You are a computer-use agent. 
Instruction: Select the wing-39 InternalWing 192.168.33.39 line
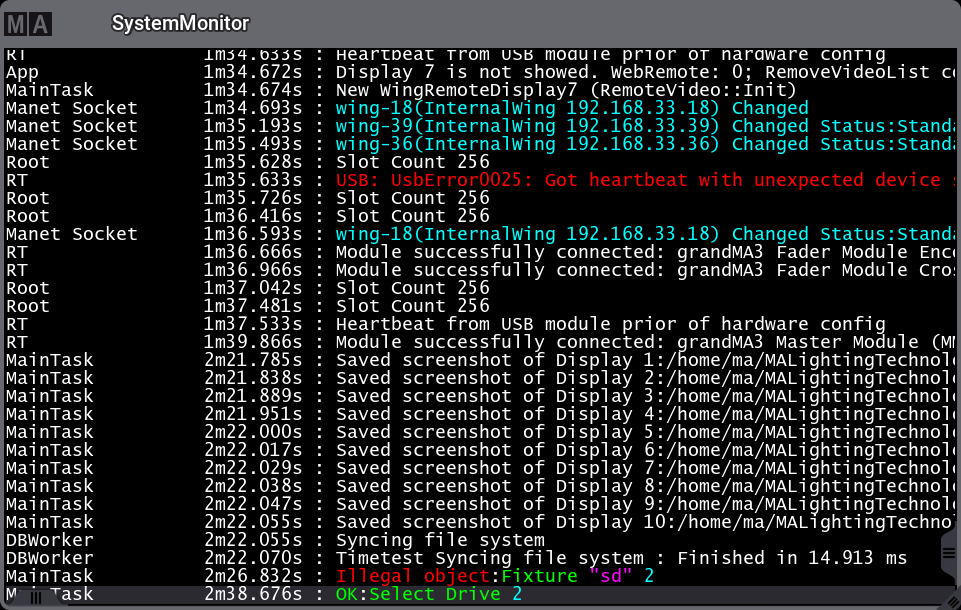[x=480, y=126]
